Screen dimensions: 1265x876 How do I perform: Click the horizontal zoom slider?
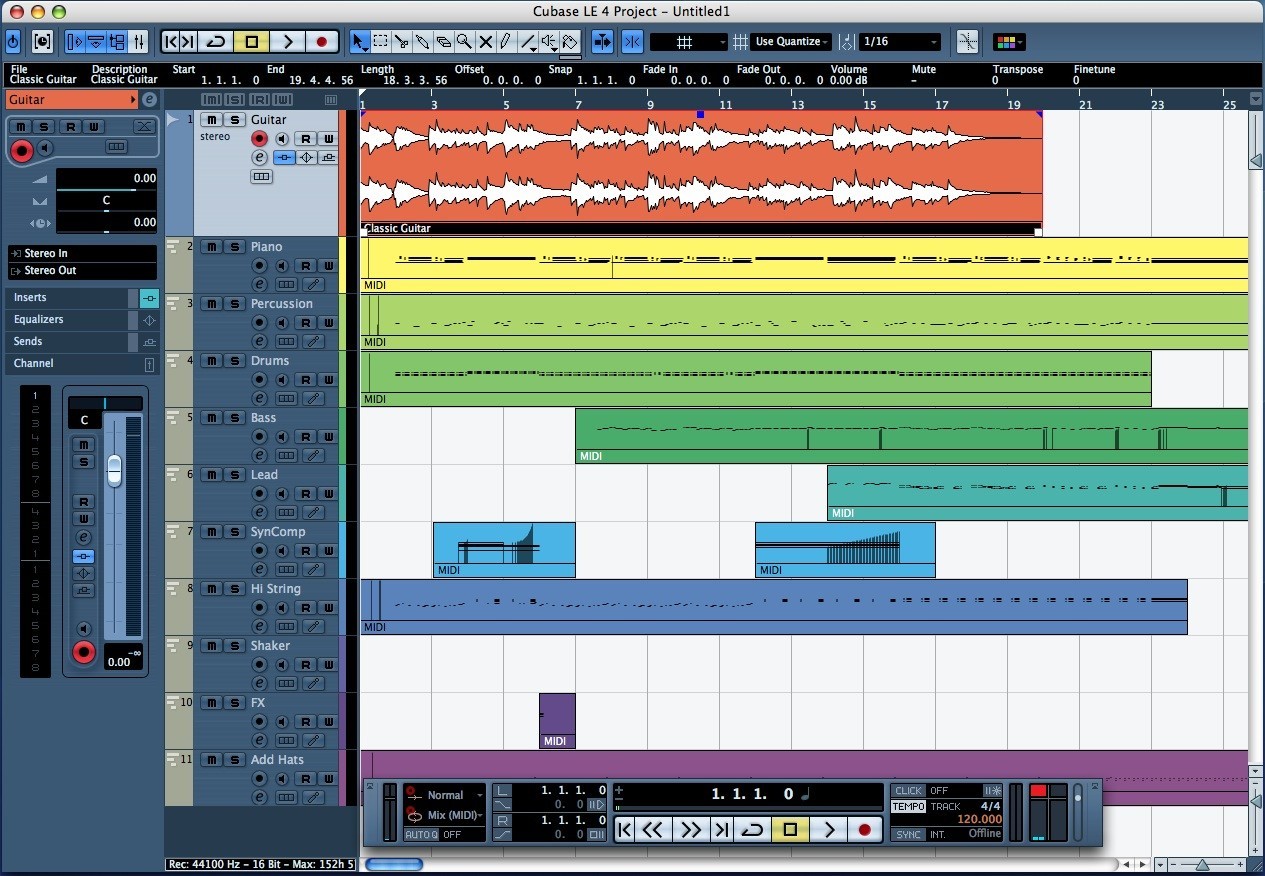click(1203, 865)
